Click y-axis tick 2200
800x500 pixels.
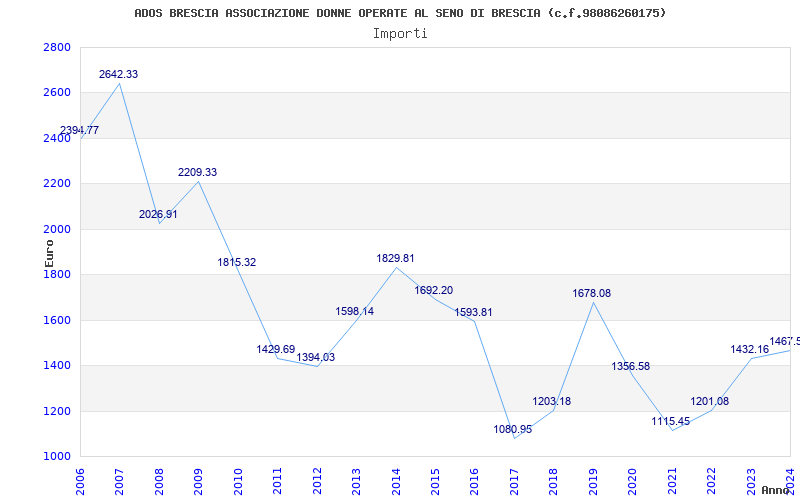point(58,184)
